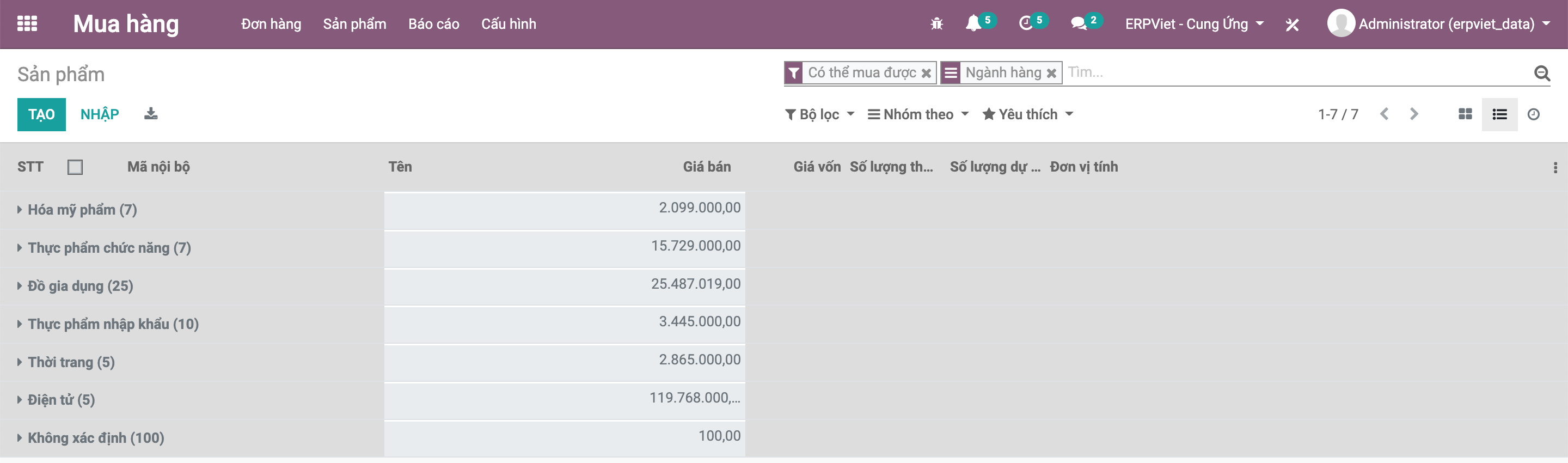Expand 'Đồ gia dụng (25)' group

click(x=75, y=286)
